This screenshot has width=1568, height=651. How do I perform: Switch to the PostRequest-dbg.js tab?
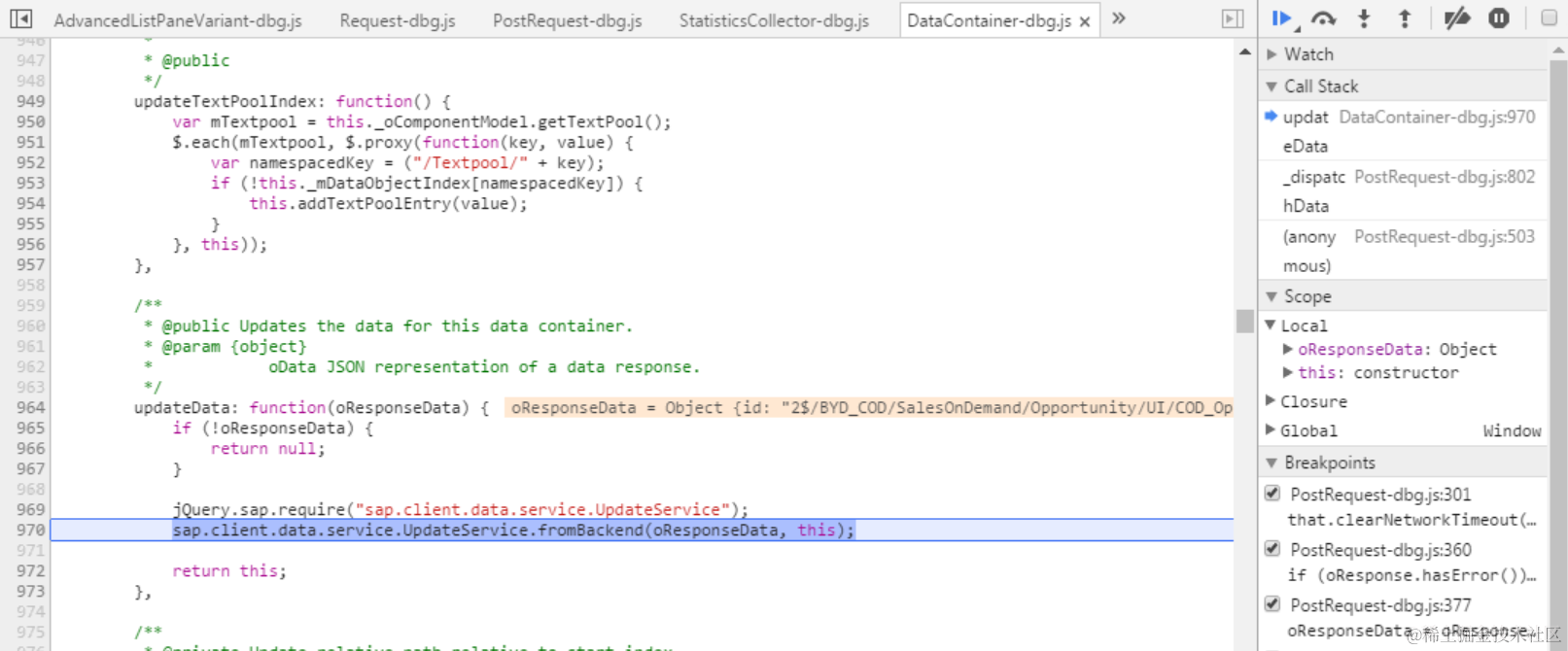pos(568,20)
